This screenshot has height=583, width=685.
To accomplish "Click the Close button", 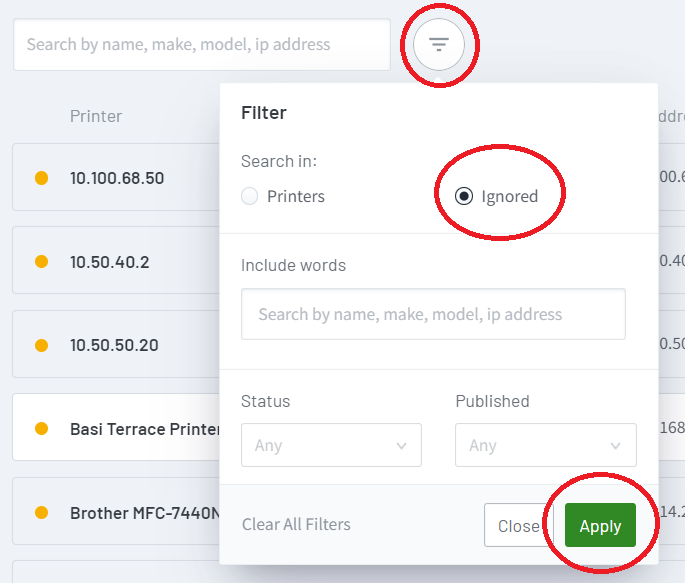I will pyautogui.click(x=519, y=525).
